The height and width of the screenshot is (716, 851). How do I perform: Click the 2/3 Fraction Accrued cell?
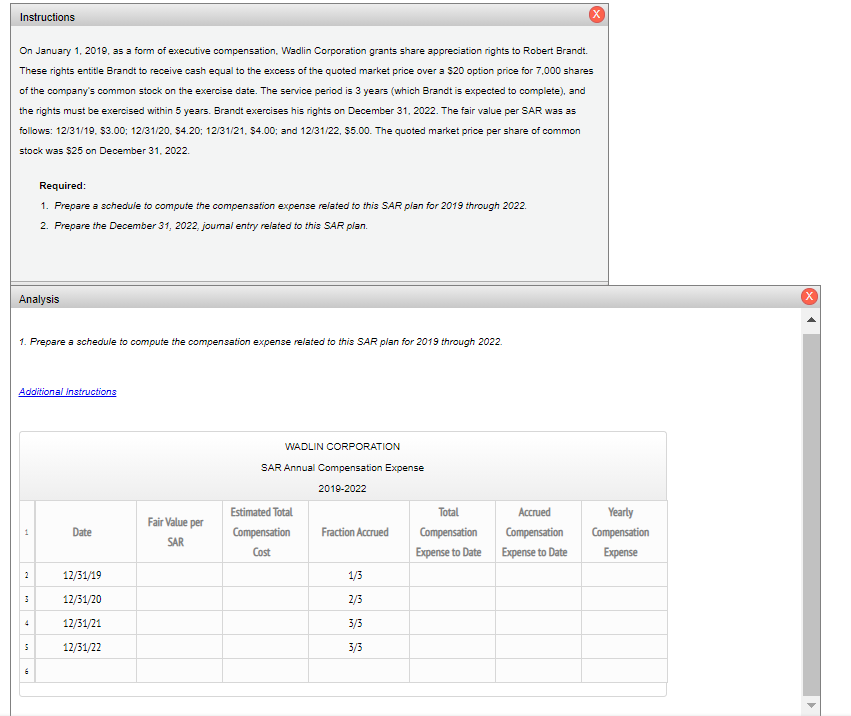click(359, 599)
